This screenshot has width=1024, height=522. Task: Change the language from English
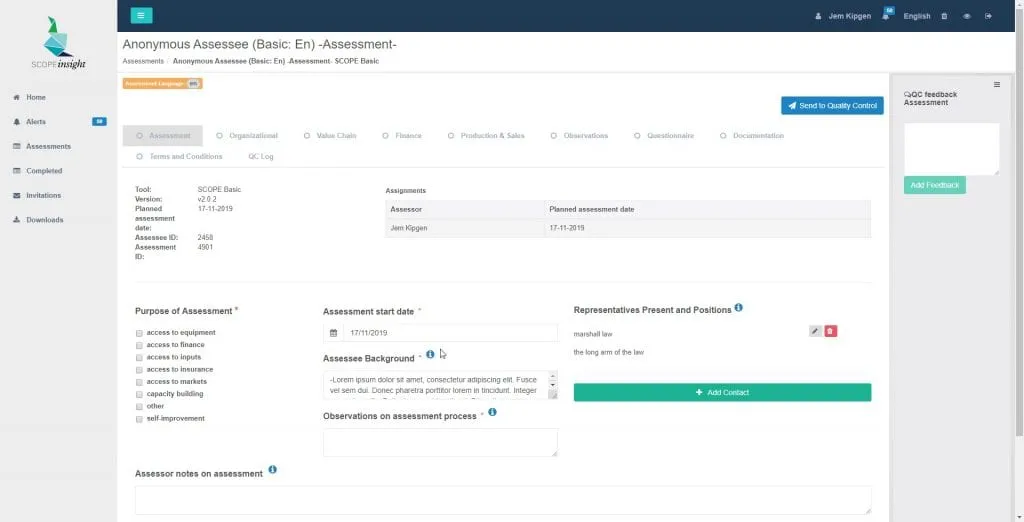coord(916,16)
